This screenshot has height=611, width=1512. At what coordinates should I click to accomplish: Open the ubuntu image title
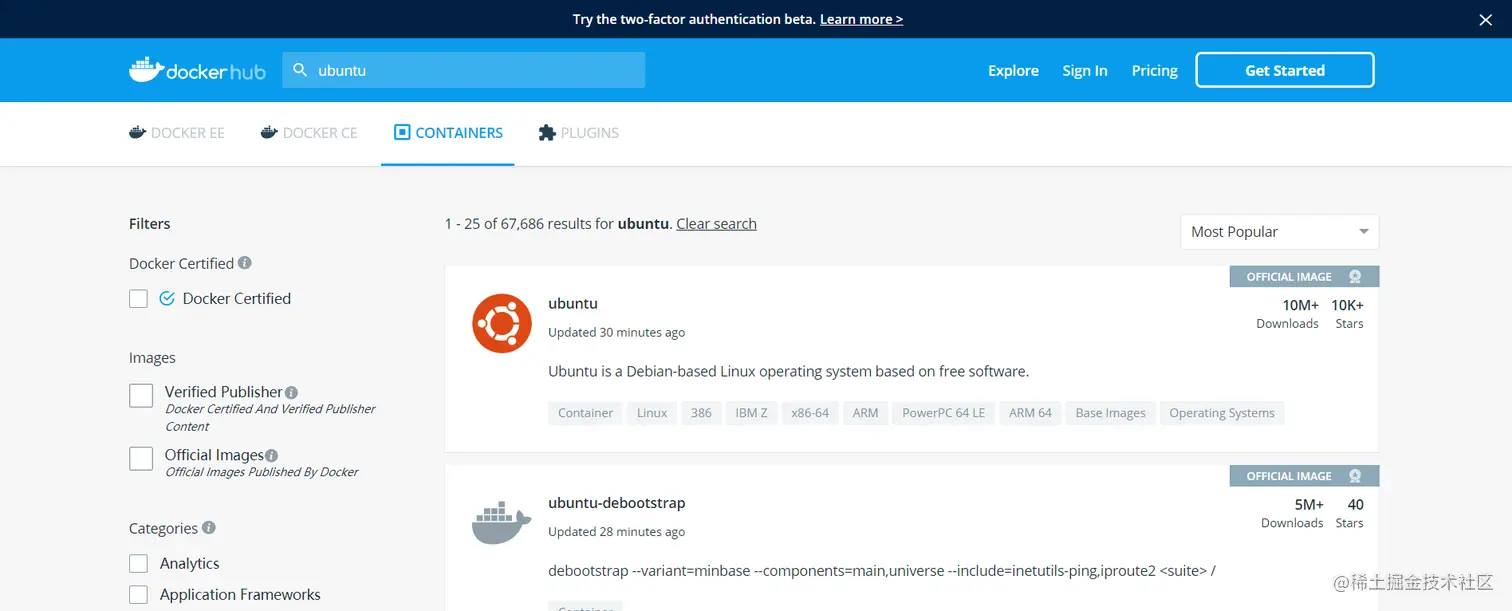[x=573, y=303]
